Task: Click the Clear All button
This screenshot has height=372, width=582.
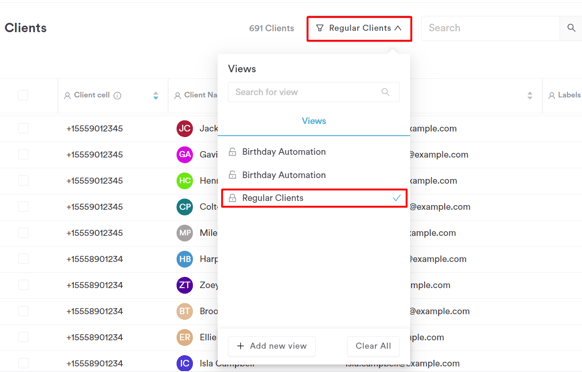Action: [x=373, y=346]
